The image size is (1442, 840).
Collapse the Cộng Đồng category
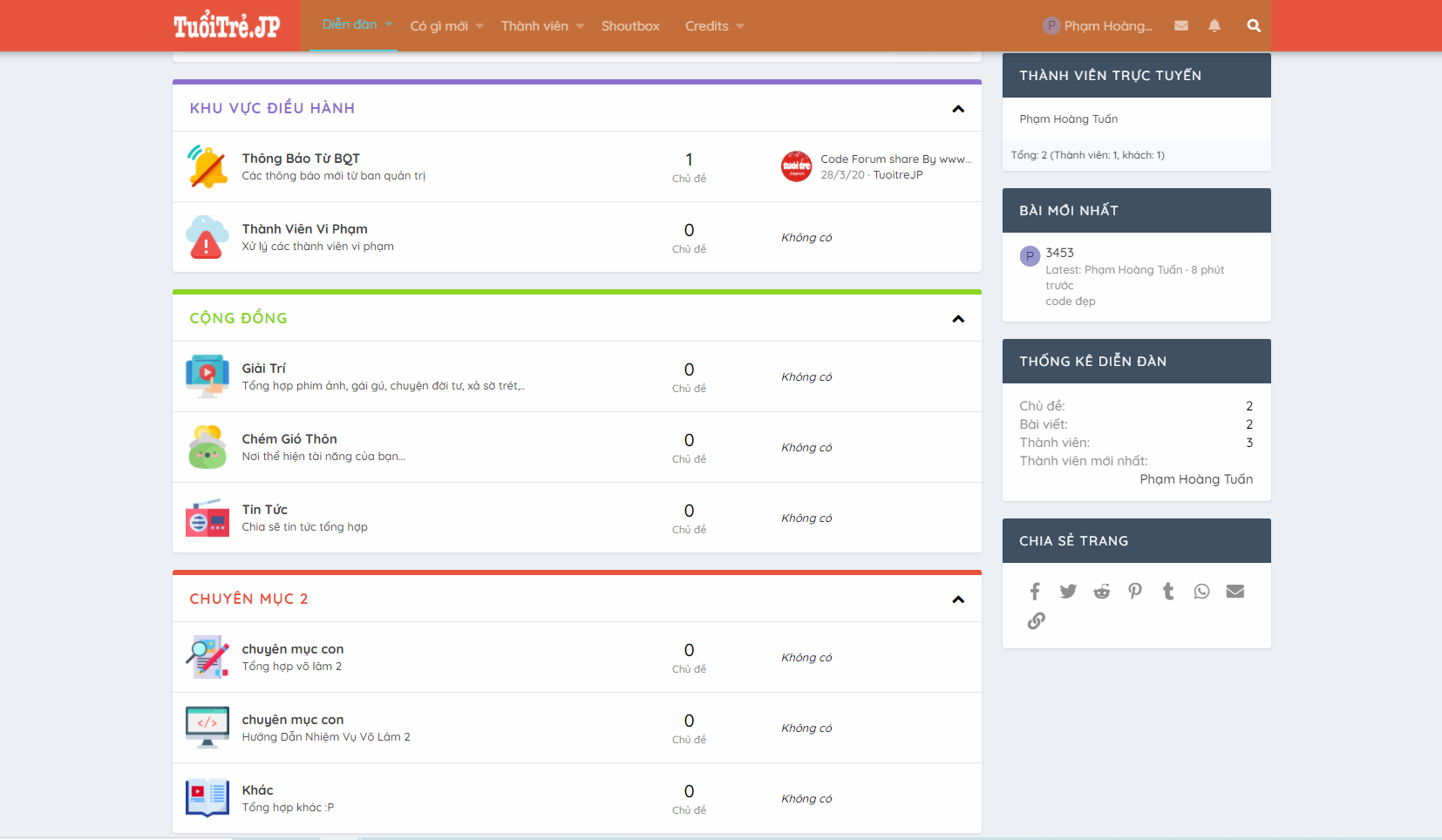tap(958, 319)
